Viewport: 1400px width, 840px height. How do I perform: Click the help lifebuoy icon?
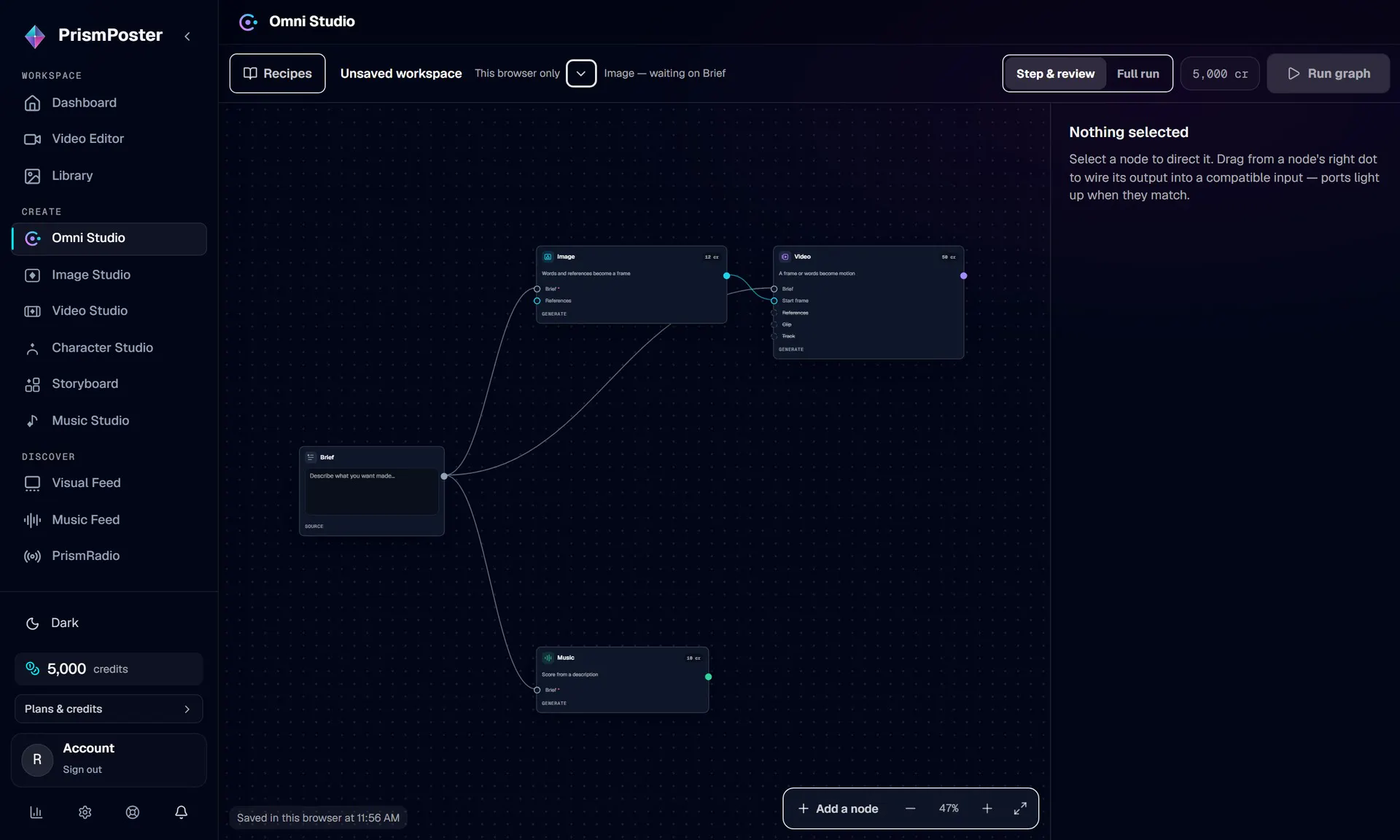(x=133, y=812)
